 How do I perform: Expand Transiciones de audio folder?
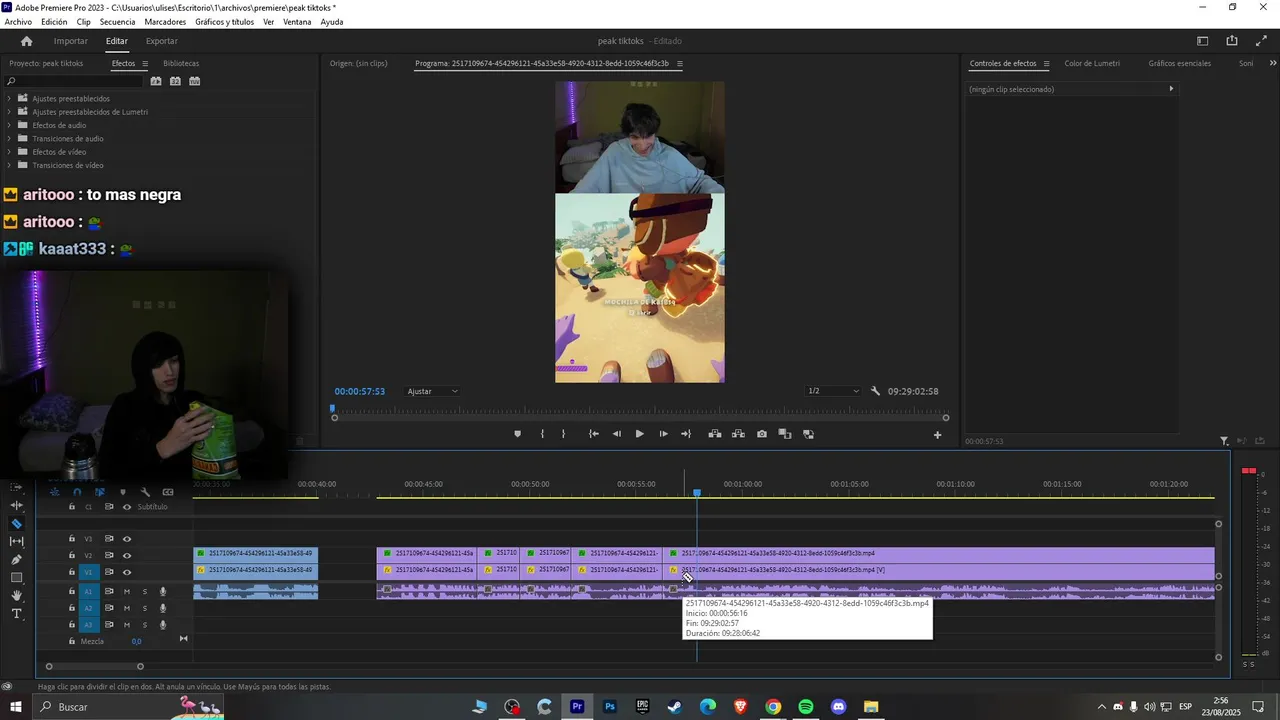click(x=9, y=138)
